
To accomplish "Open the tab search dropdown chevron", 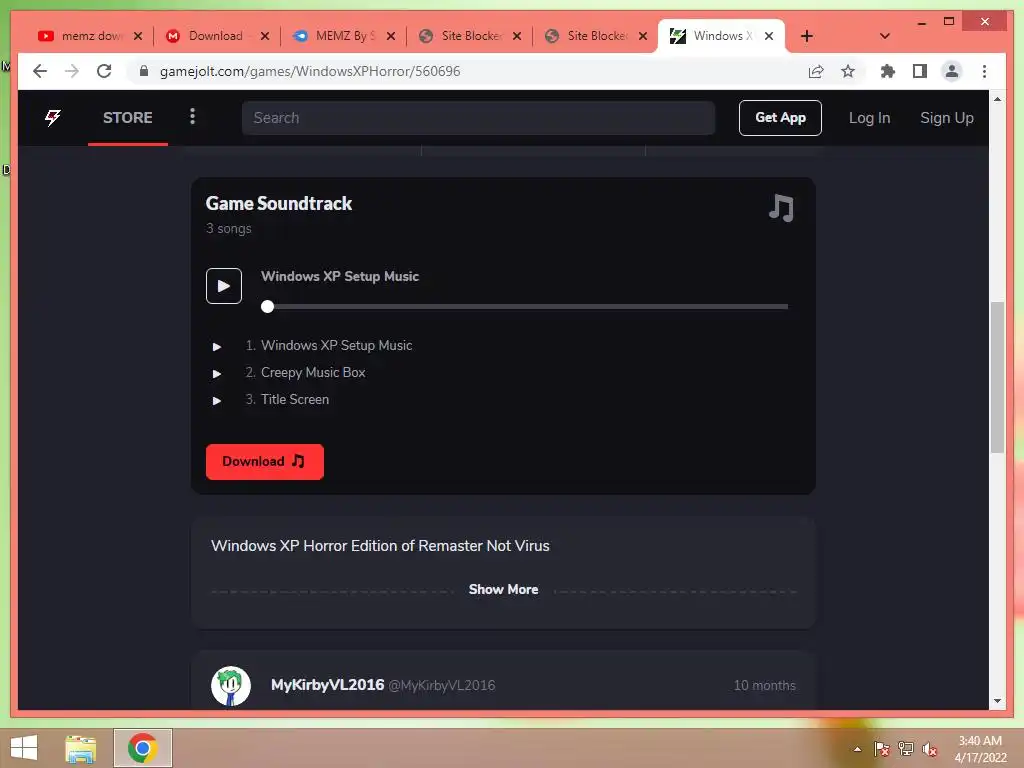I will click(x=884, y=36).
